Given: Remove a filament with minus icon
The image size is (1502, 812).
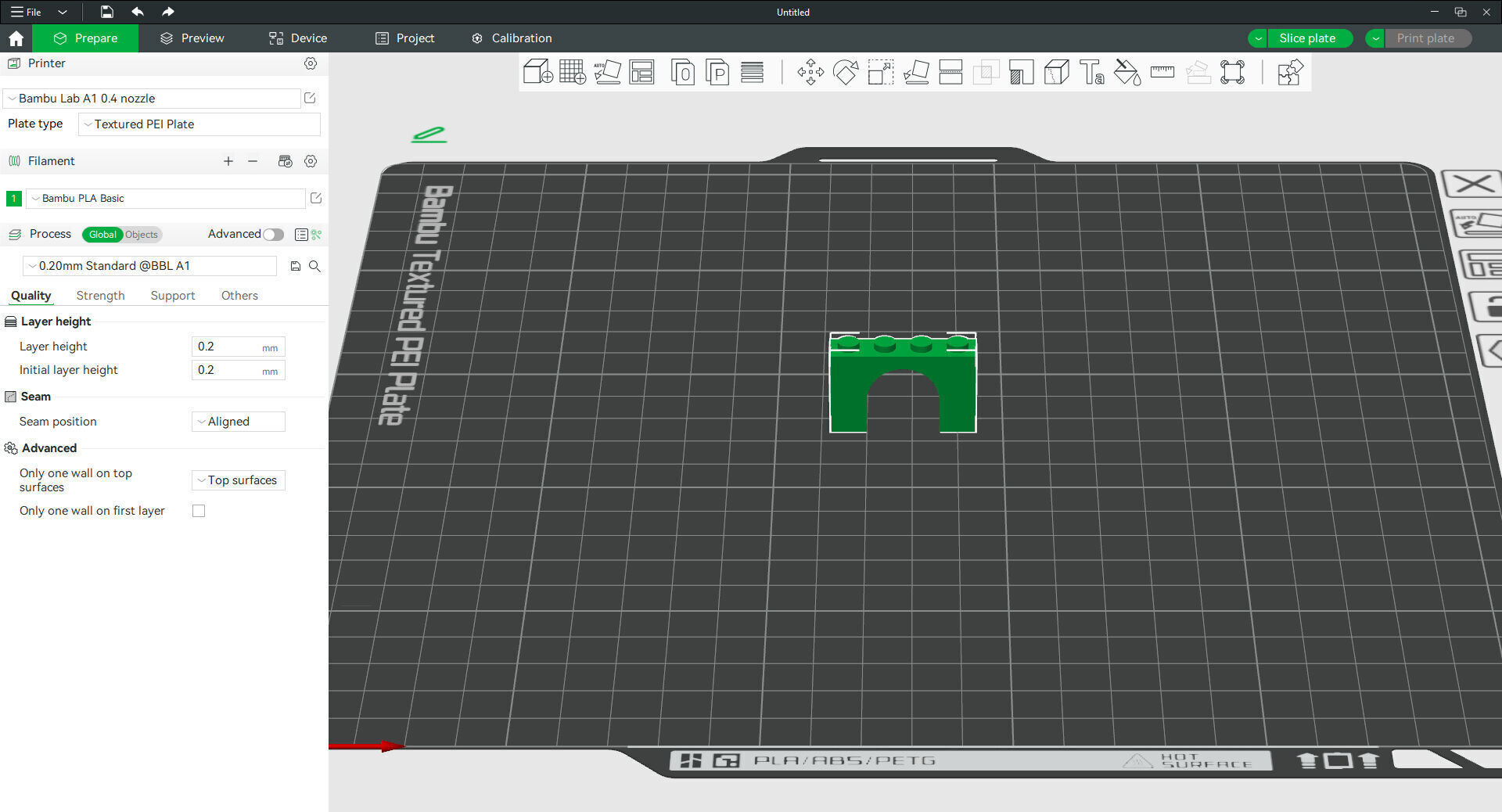Looking at the screenshot, I should pyautogui.click(x=253, y=161).
